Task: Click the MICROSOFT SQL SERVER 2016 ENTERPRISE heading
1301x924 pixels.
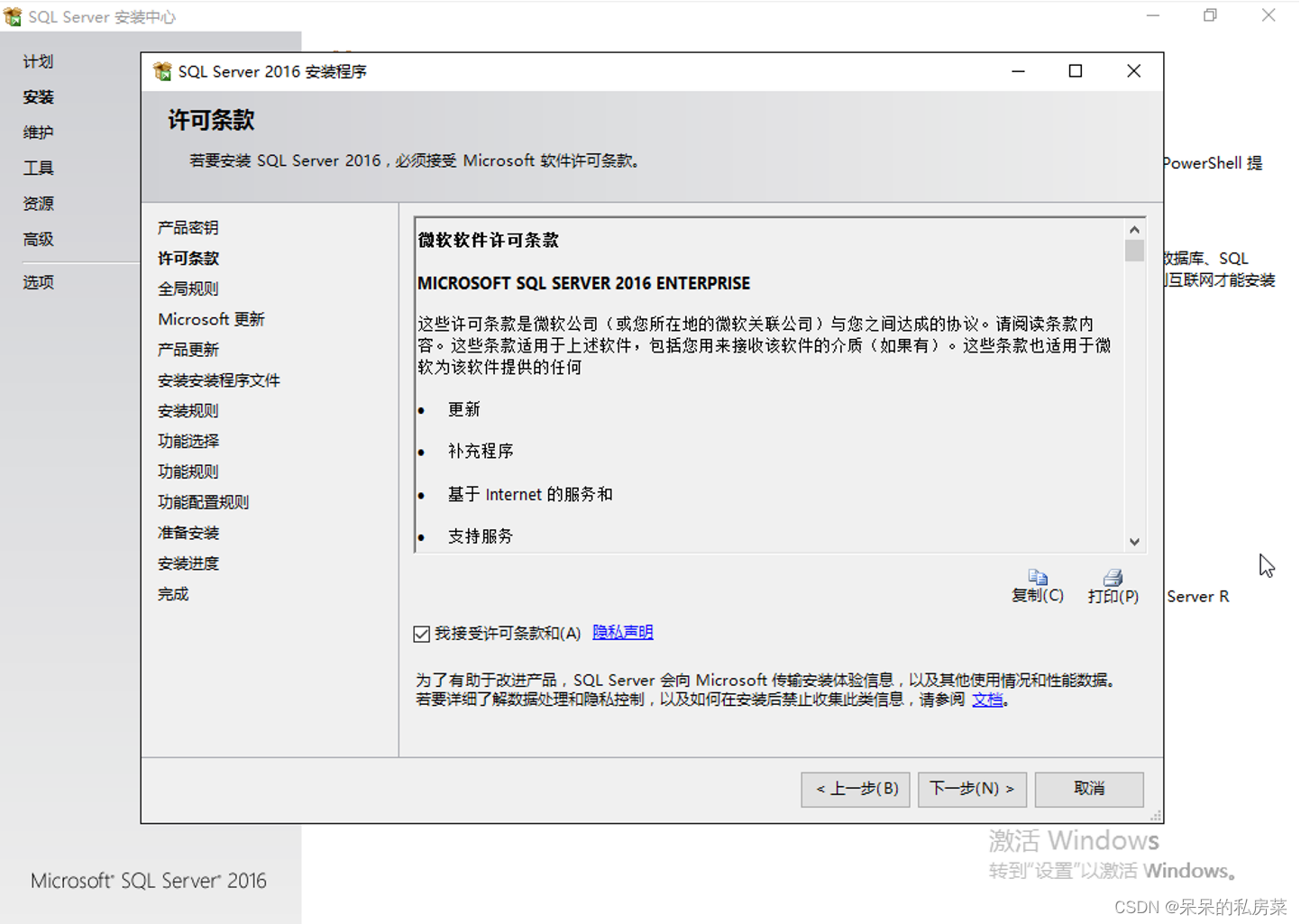Action: (x=583, y=283)
